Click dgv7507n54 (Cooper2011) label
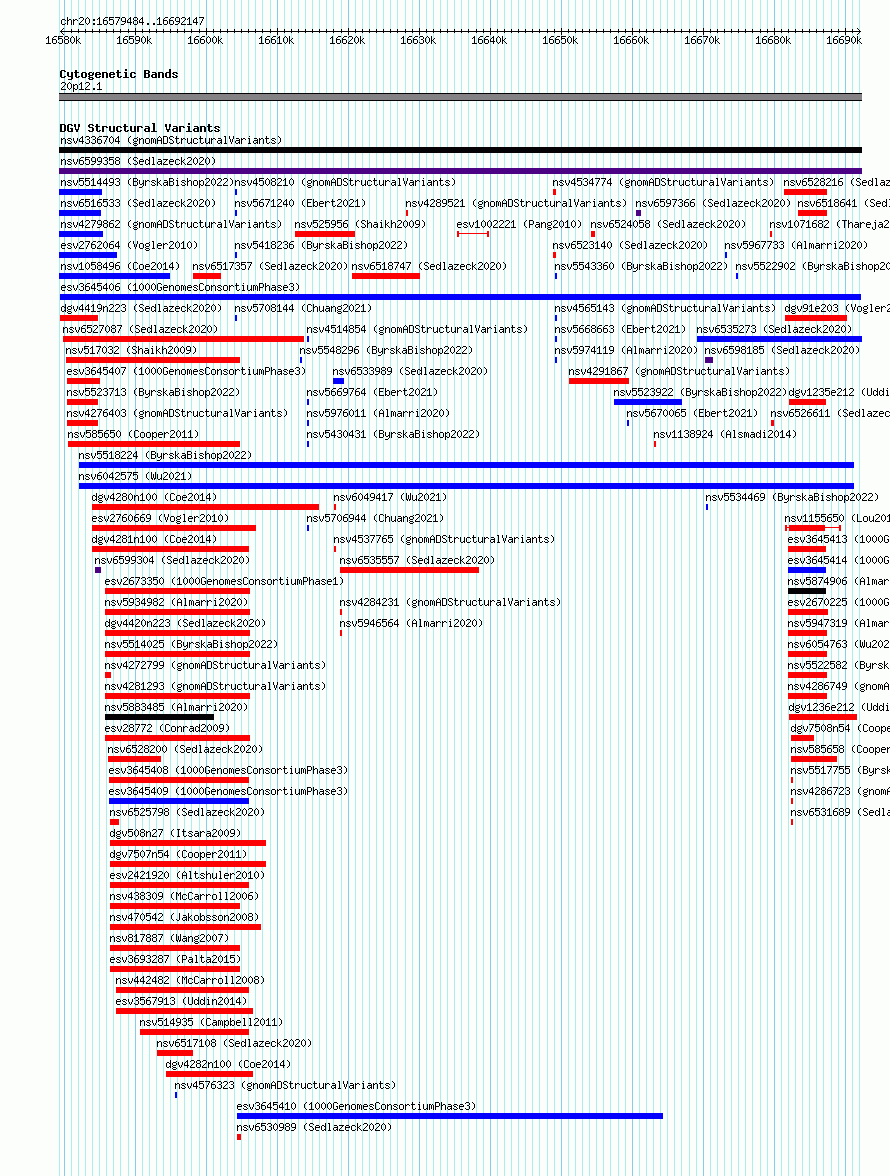 click(178, 854)
